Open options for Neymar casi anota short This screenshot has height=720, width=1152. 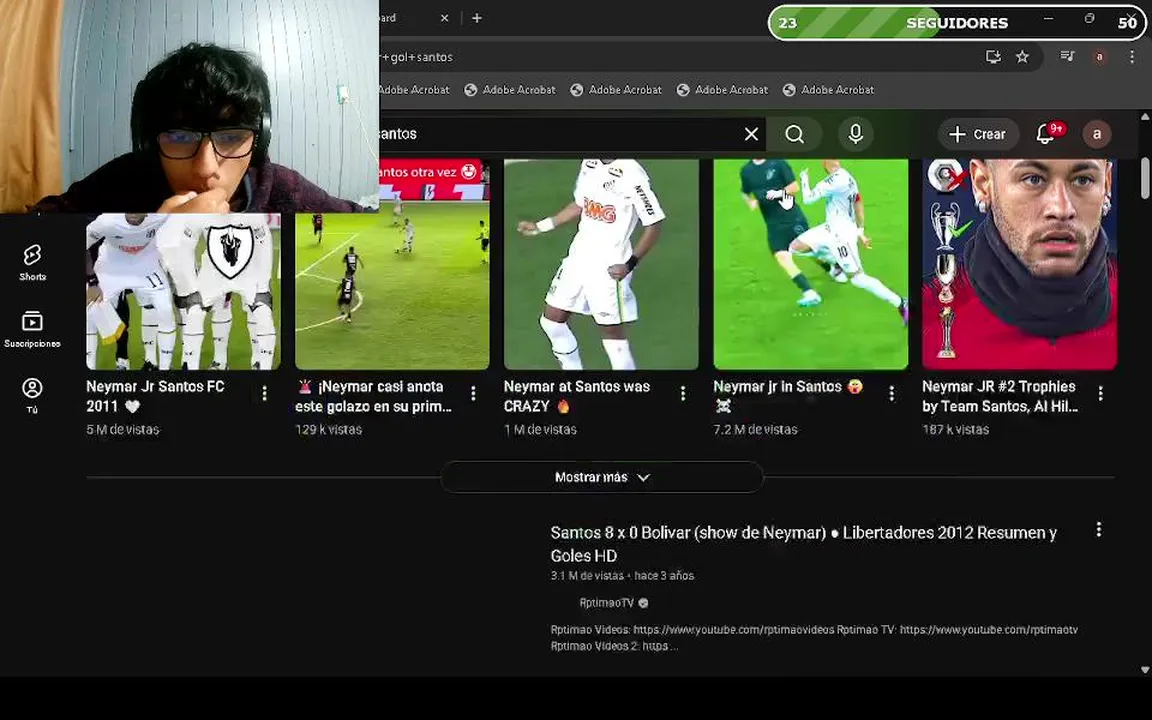tap(473, 394)
